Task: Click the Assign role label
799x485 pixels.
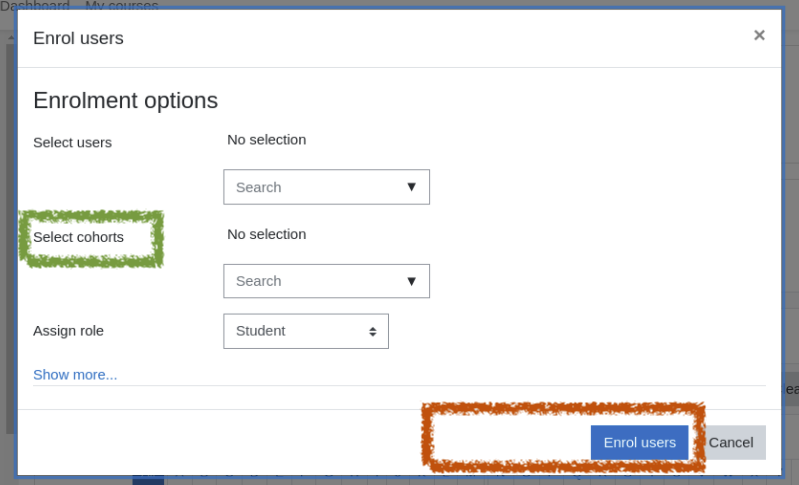Action: pos(68,331)
